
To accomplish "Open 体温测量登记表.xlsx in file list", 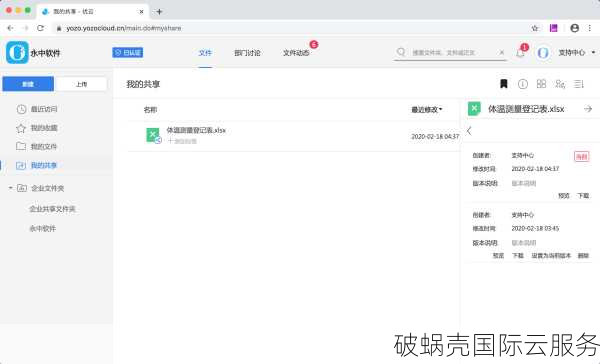I will [x=196, y=130].
